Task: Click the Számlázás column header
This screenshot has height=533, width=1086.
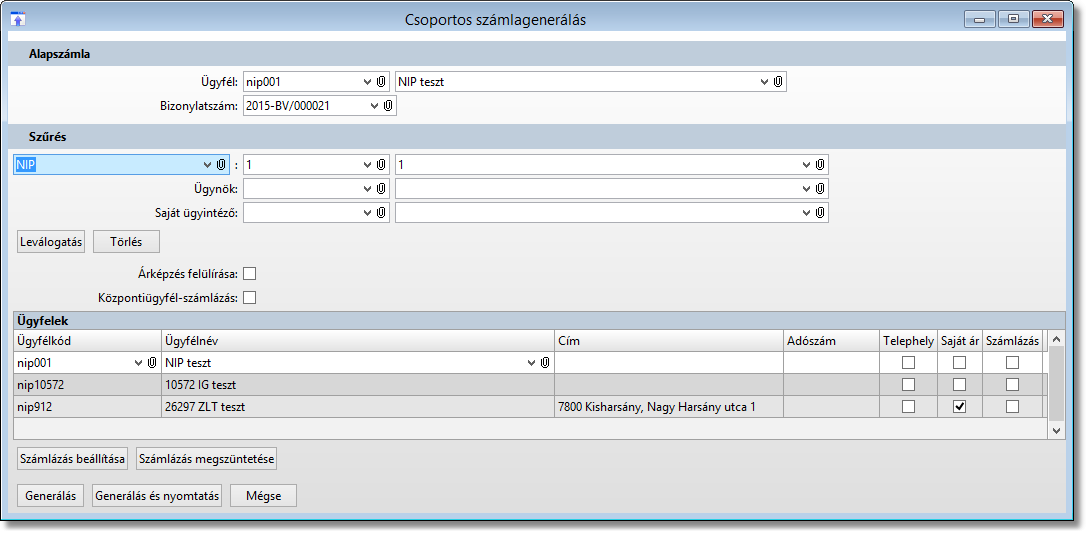Action: click(1013, 341)
